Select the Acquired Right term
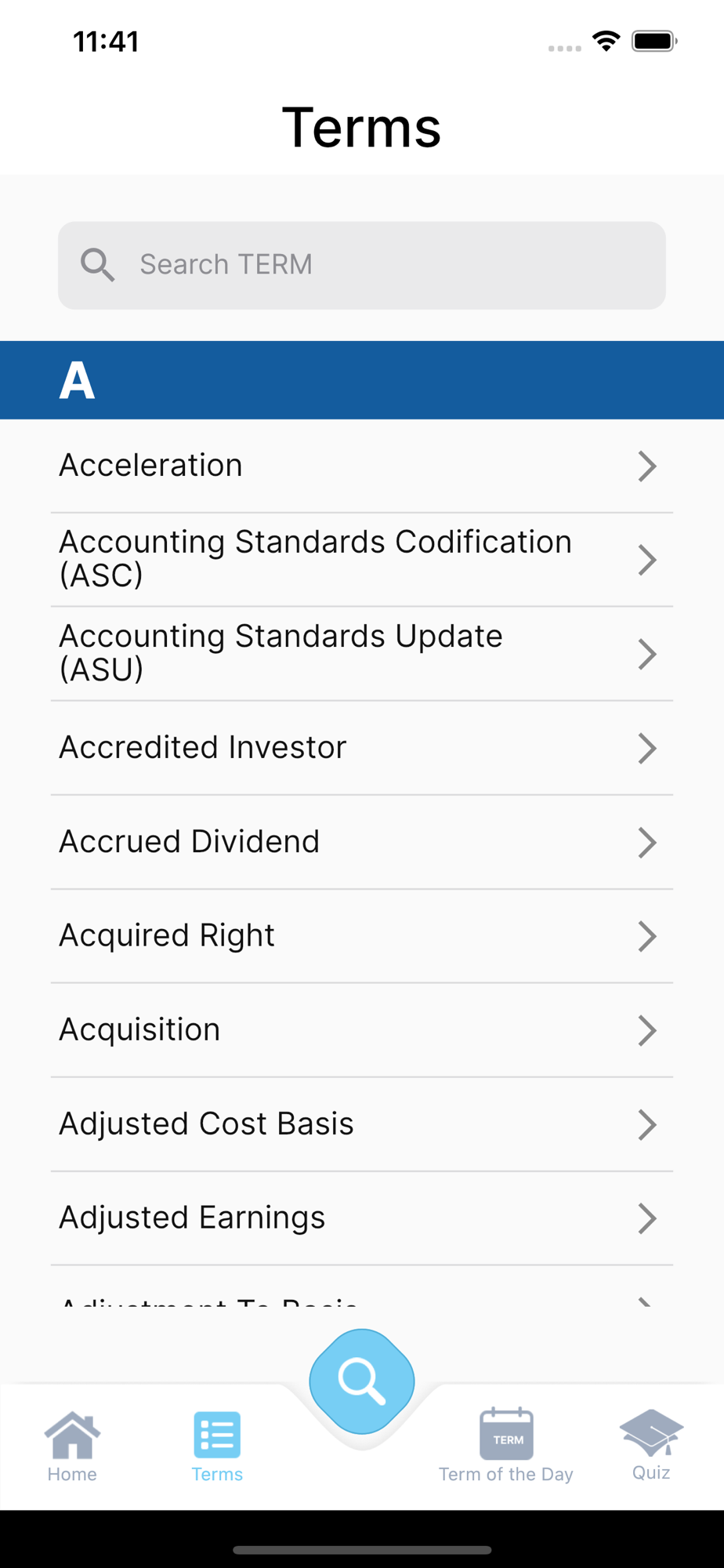Viewport: 724px width, 1568px height. click(x=167, y=936)
